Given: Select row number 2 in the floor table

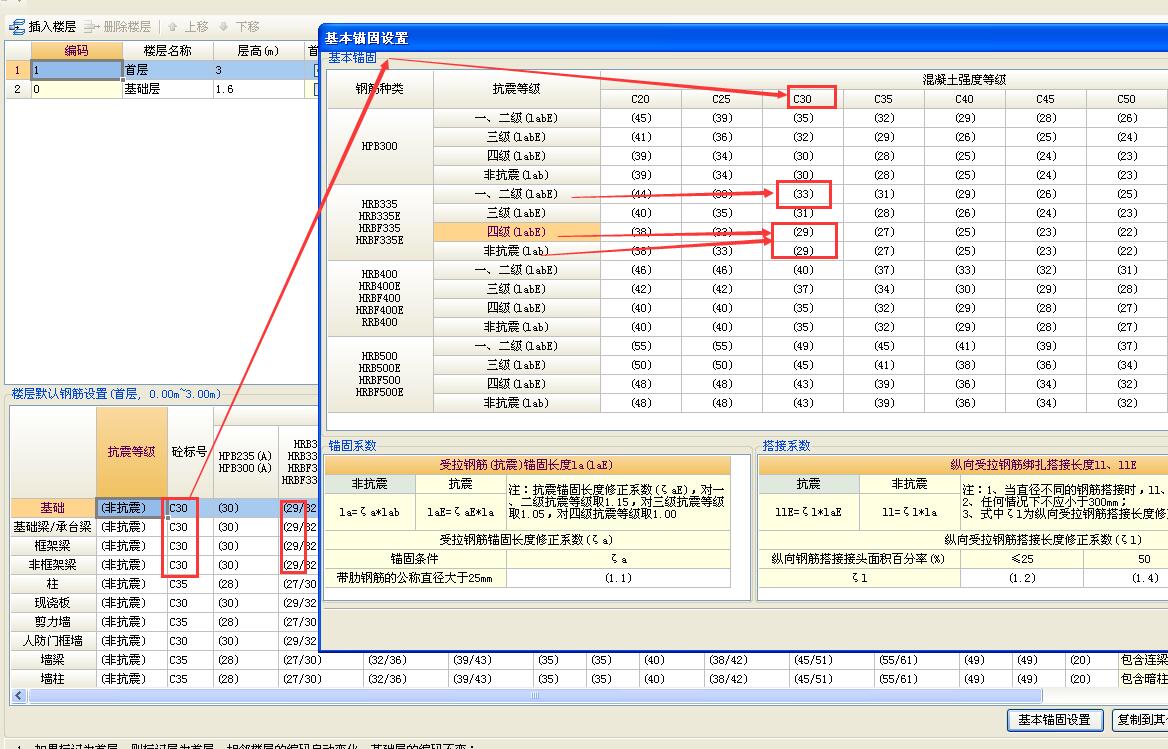Looking at the screenshot, I should (x=18, y=89).
